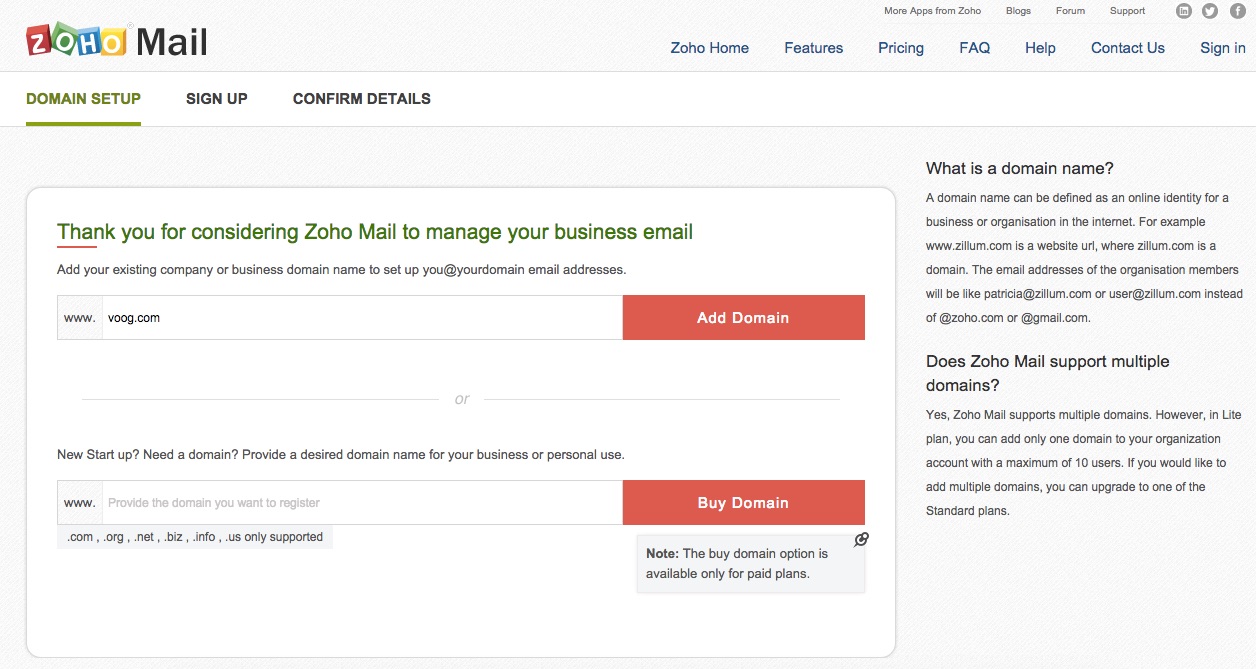Open Zoho Home from navigation

(x=709, y=48)
